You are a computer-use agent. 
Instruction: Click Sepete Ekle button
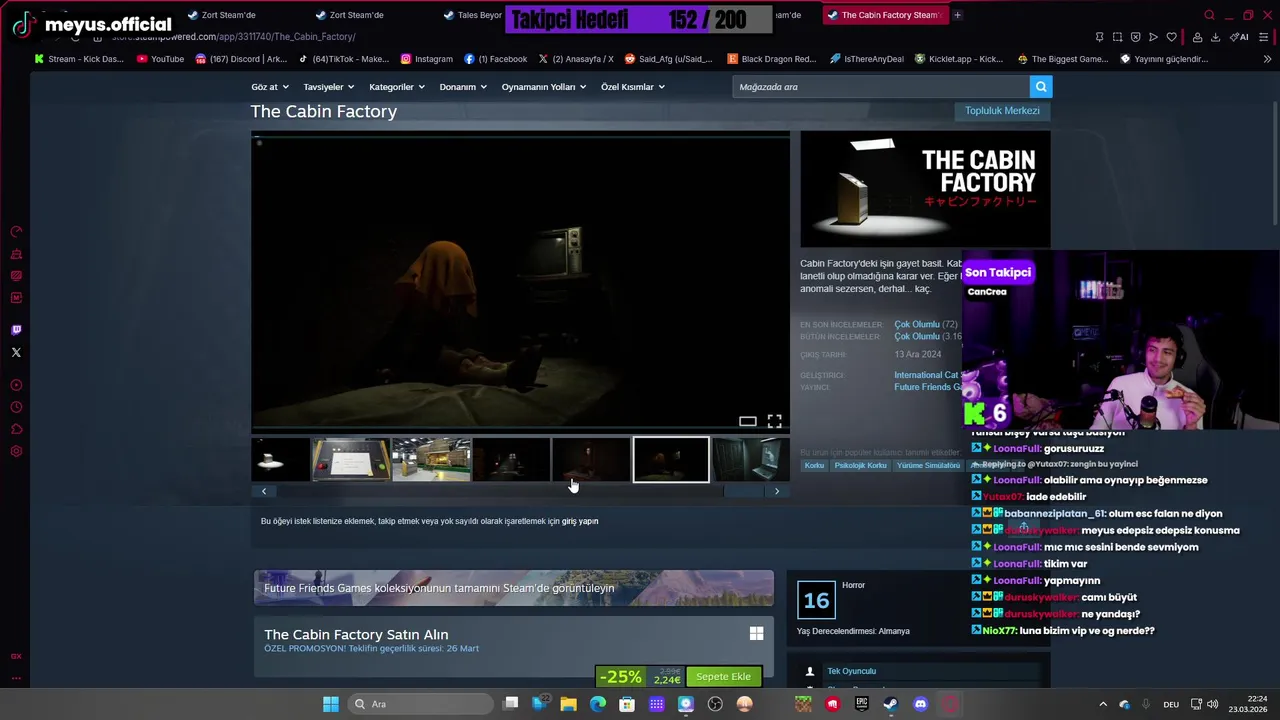point(723,677)
